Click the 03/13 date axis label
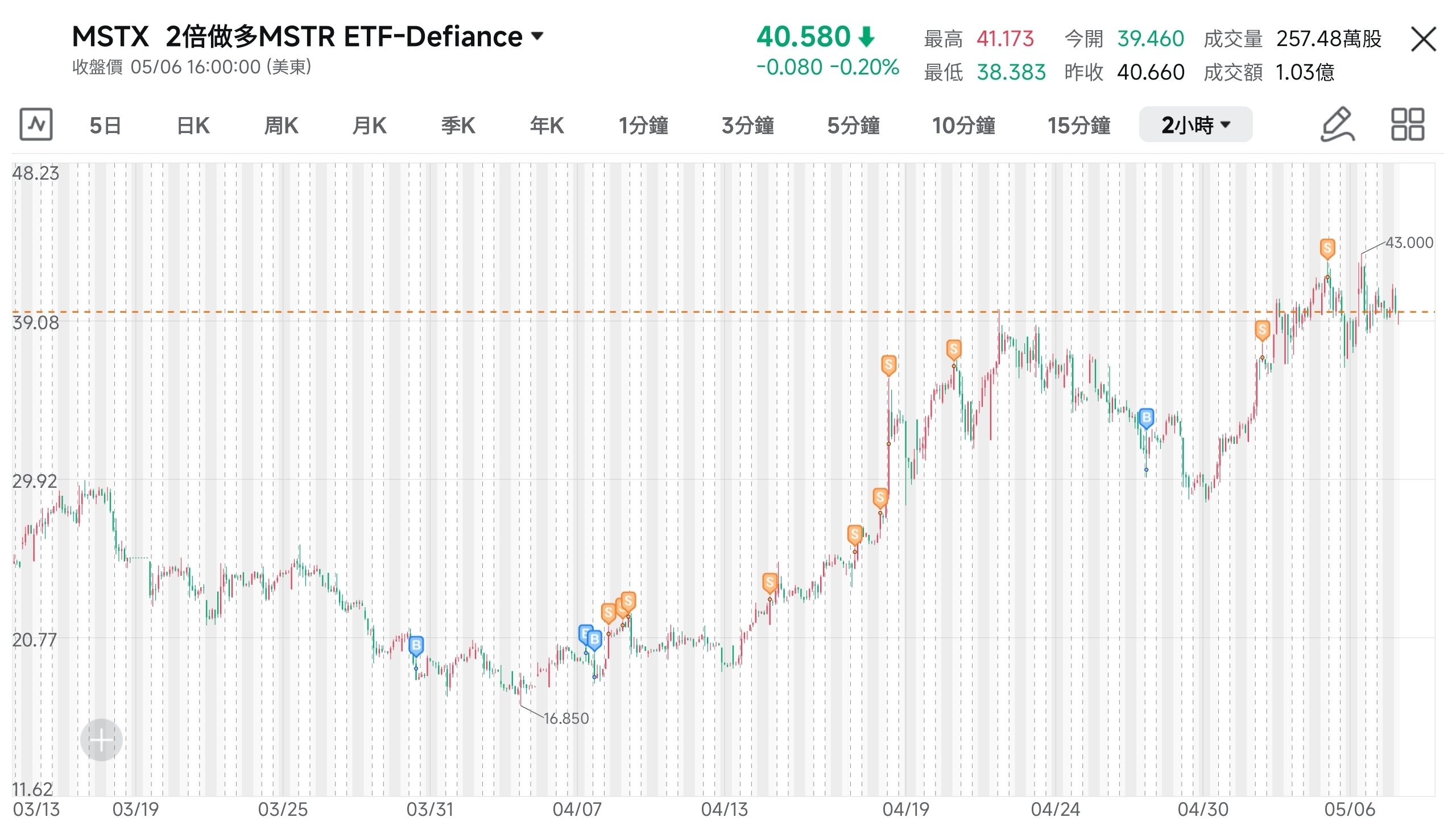The width and height of the screenshot is (1456, 838). (36, 810)
